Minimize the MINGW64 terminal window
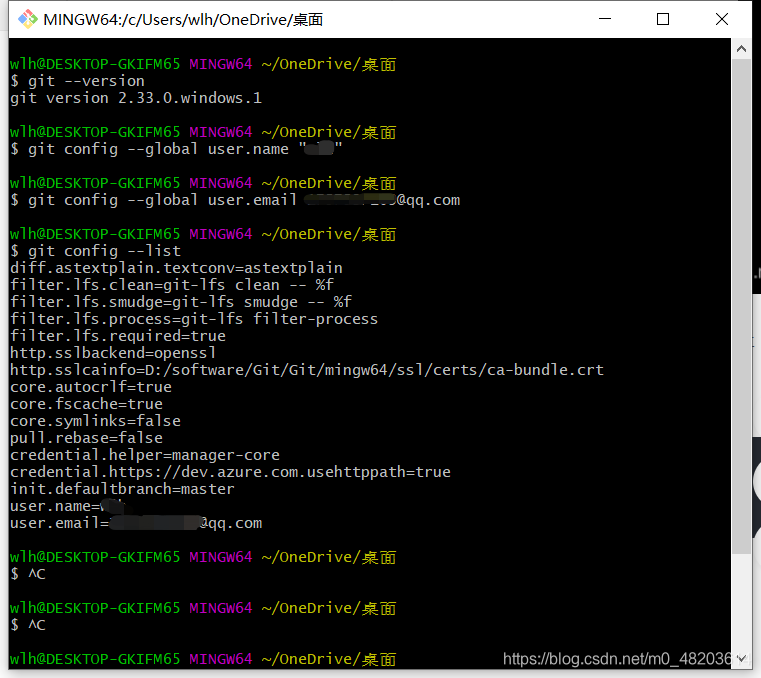761x678 pixels. point(605,19)
